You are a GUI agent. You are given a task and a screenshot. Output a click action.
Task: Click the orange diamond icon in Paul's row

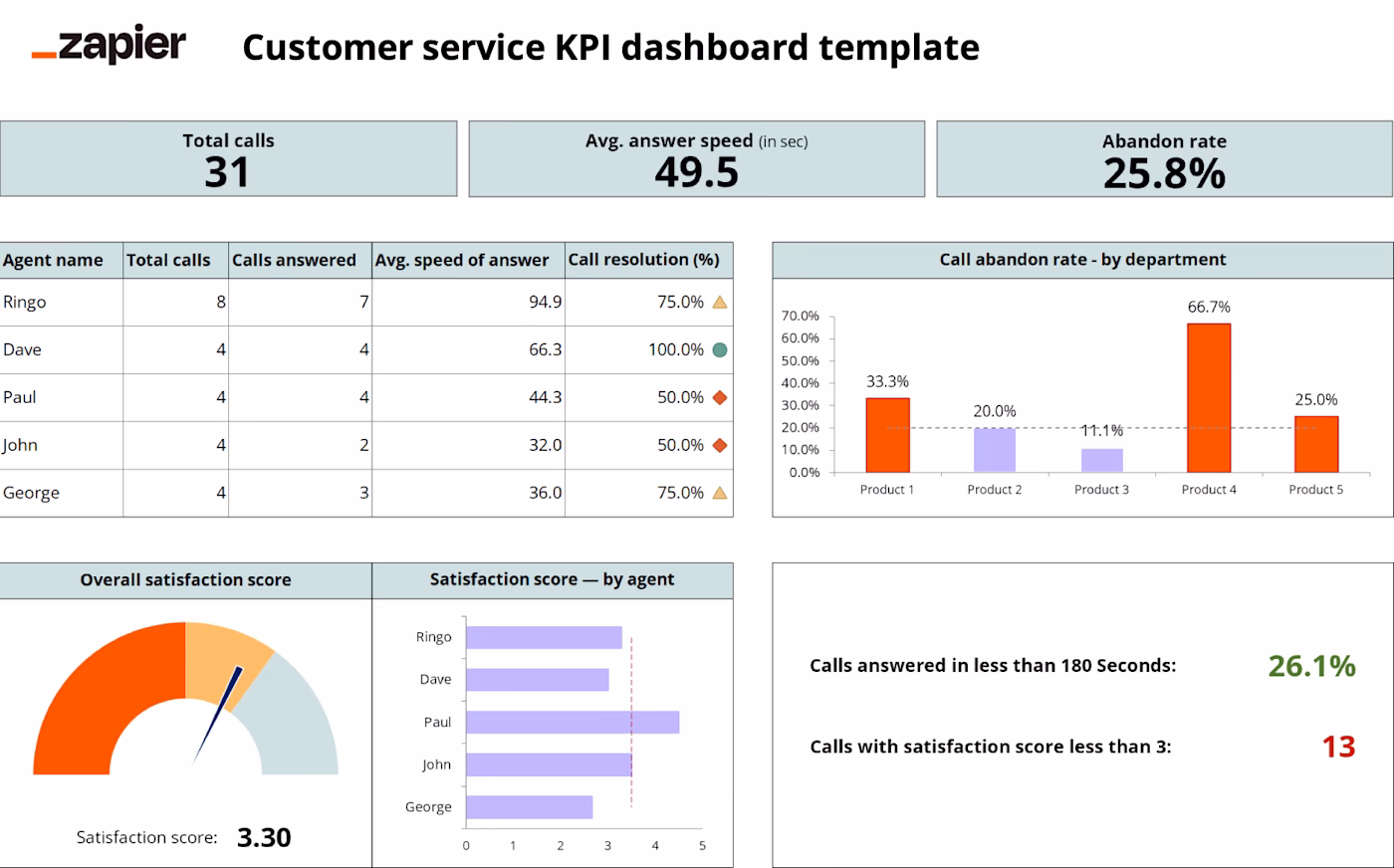[x=720, y=397]
